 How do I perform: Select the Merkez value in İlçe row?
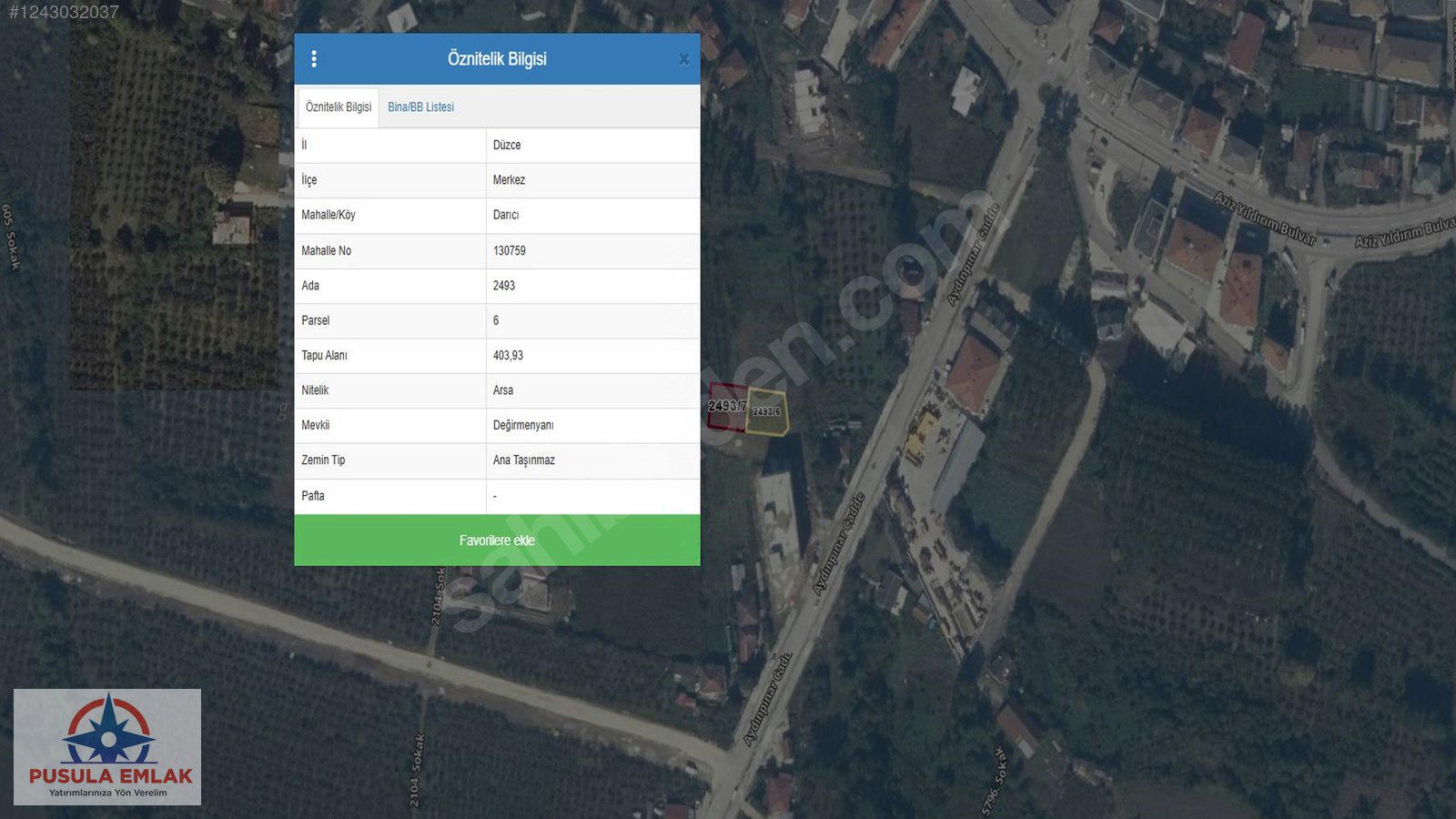[509, 180]
